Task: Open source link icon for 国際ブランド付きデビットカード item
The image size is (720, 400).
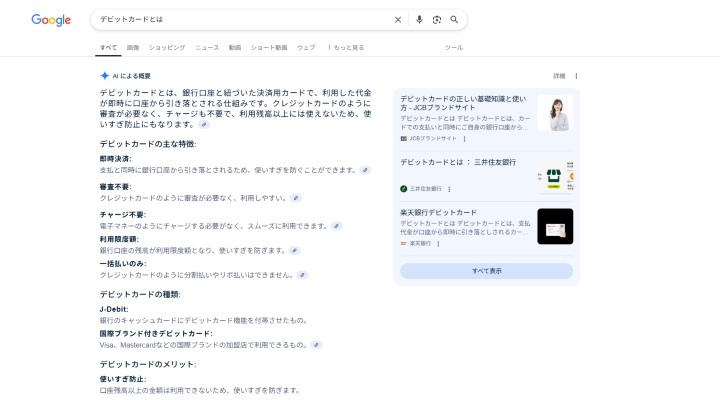Action: tap(316, 345)
